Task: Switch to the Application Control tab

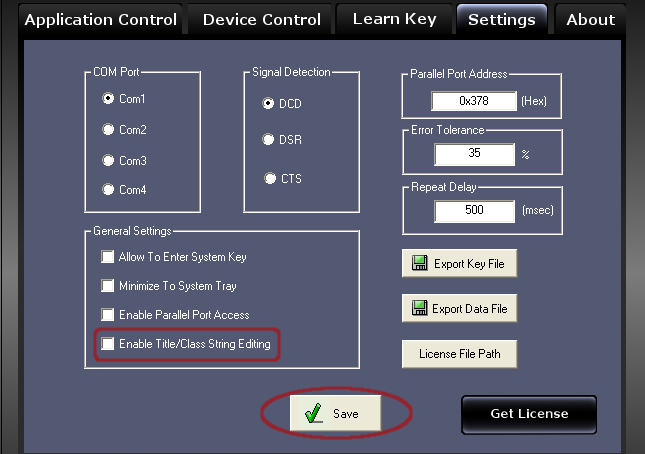Action: (x=100, y=19)
